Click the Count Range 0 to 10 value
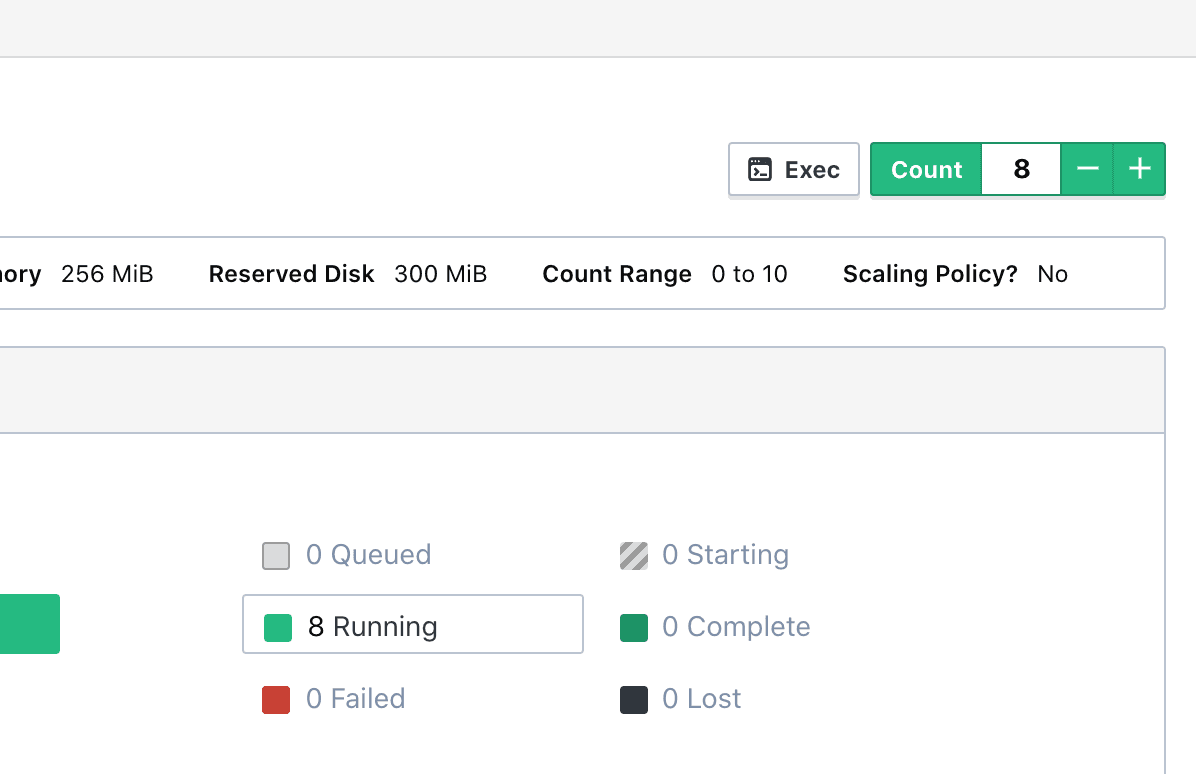Viewport: 1196px width, 774px height. pos(749,274)
